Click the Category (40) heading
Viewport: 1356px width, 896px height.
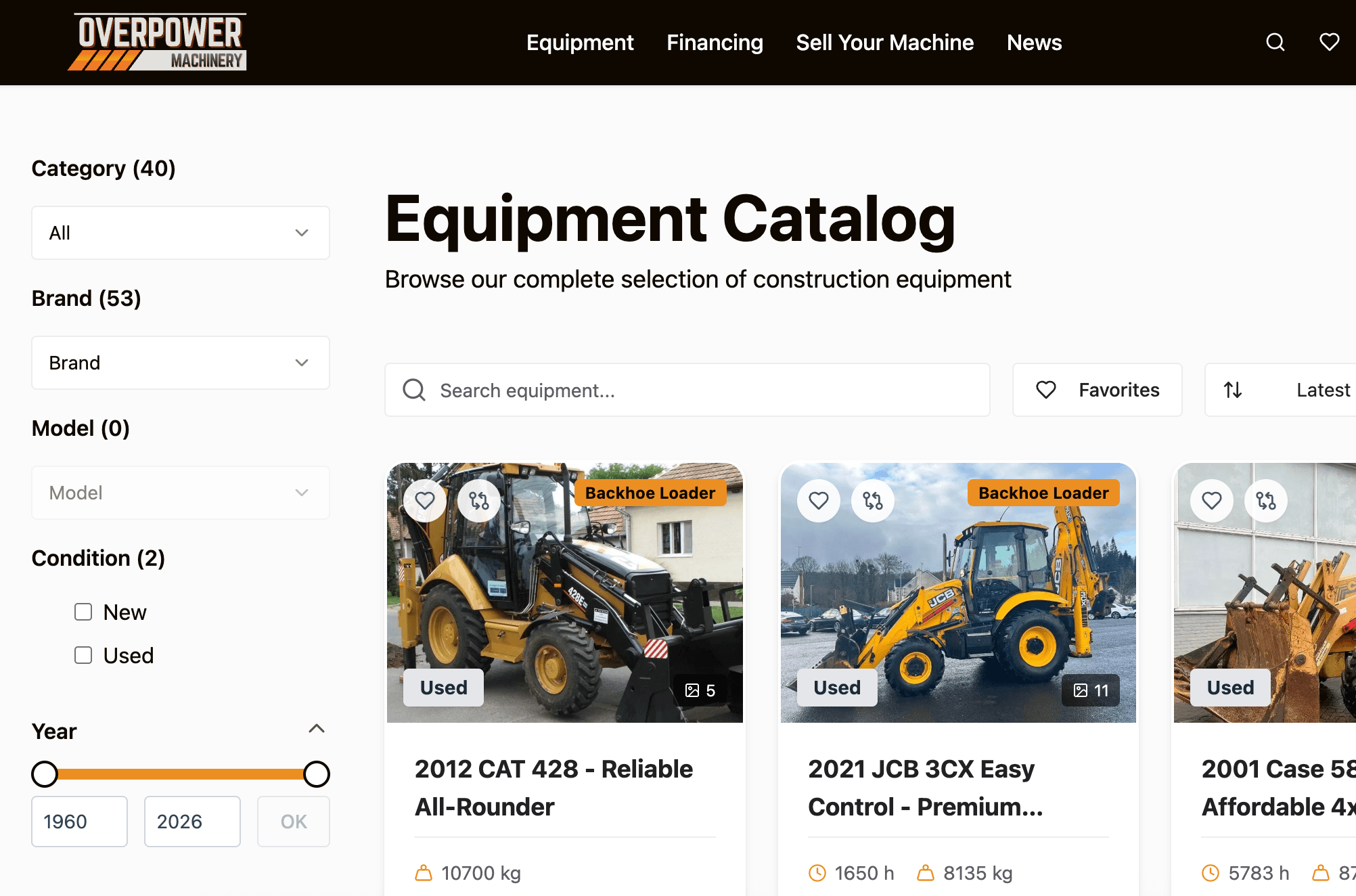tap(104, 168)
